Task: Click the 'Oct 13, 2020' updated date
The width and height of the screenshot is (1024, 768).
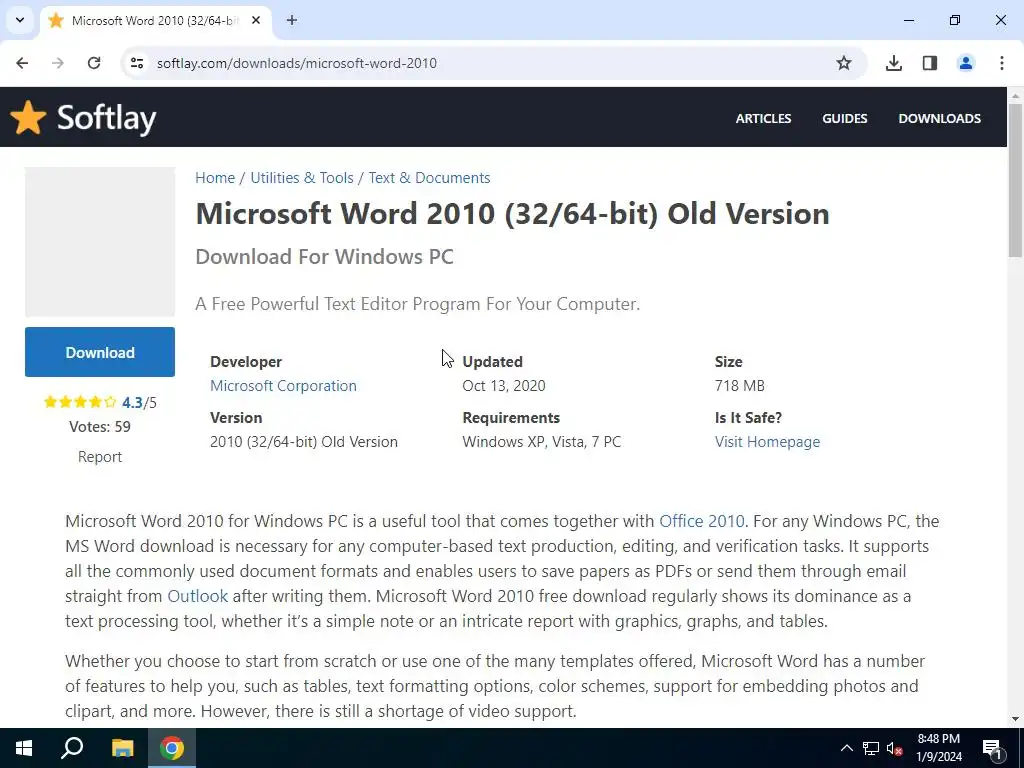Action: pyautogui.click(x=504, y=385)
